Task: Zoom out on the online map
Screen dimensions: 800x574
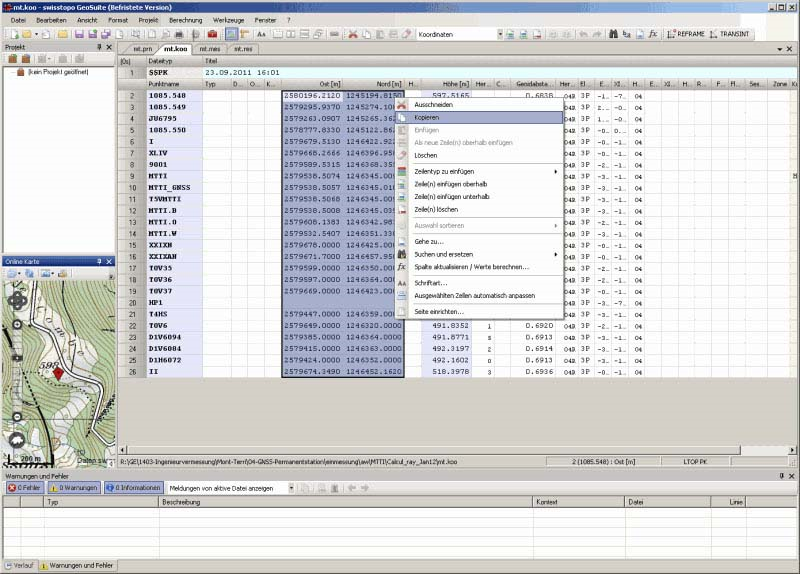Action: pyautogui.click(x=17, y=416)
